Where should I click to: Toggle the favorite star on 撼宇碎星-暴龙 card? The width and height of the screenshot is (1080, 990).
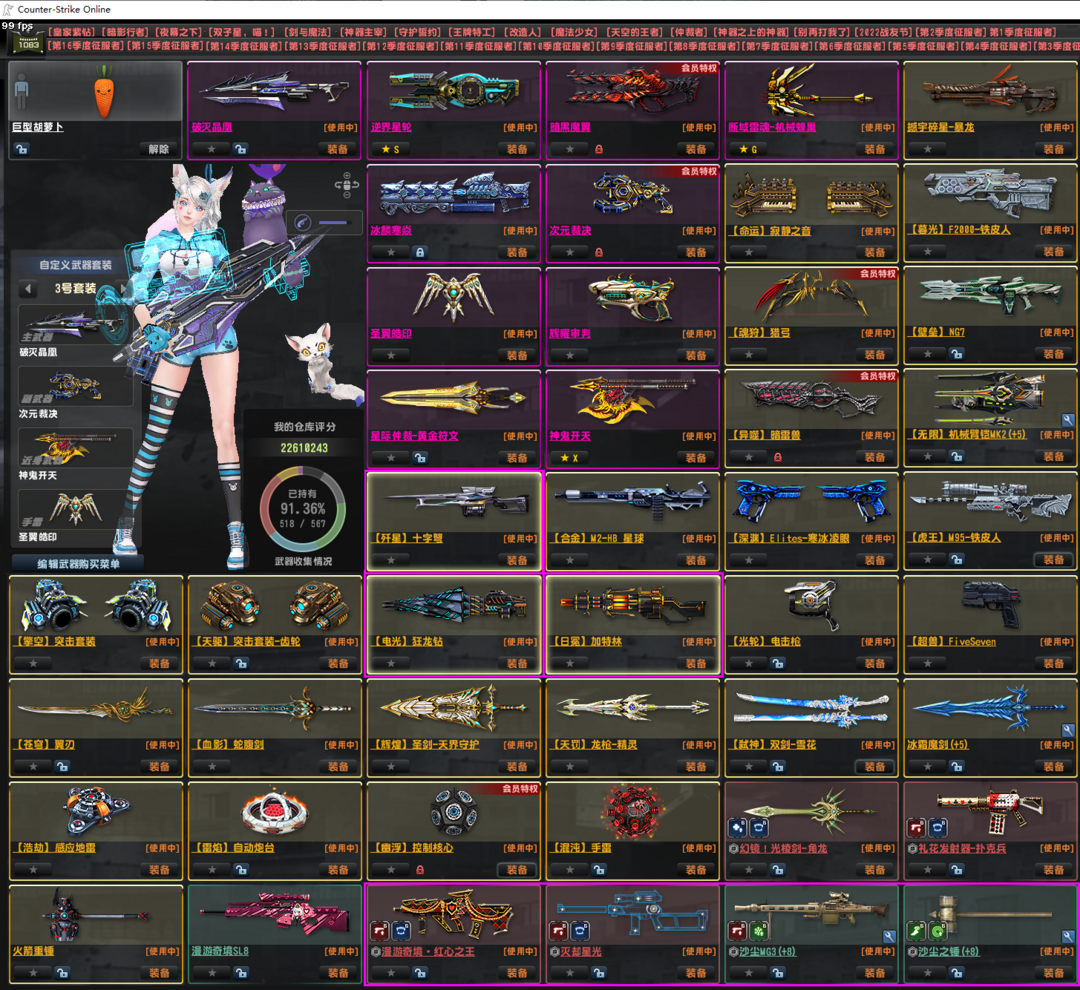tap(928, 149)
